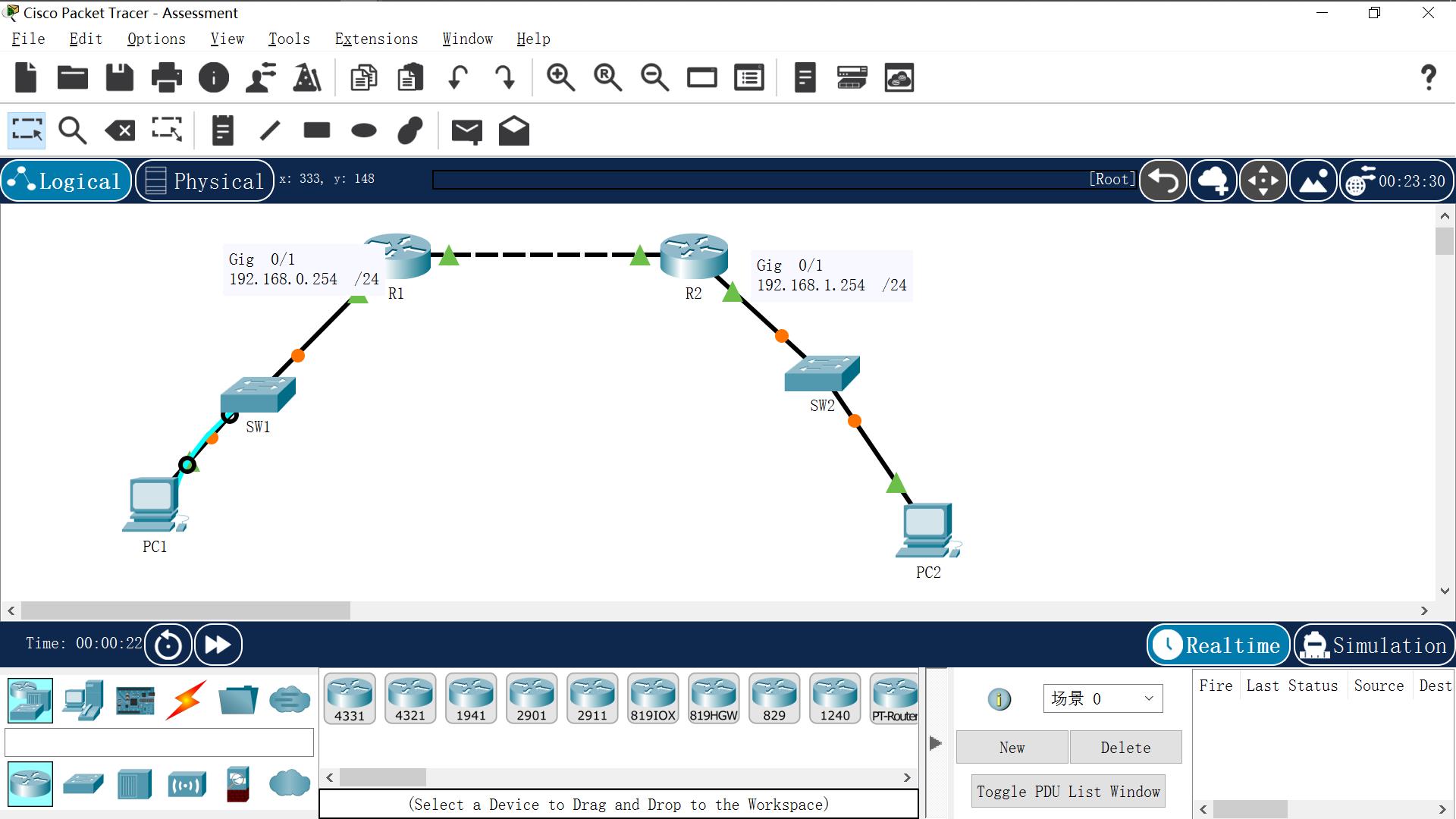This screenshot has width=1456, height=819.
Task: Click the reset simulation time button
Action: tap(168, 644)
